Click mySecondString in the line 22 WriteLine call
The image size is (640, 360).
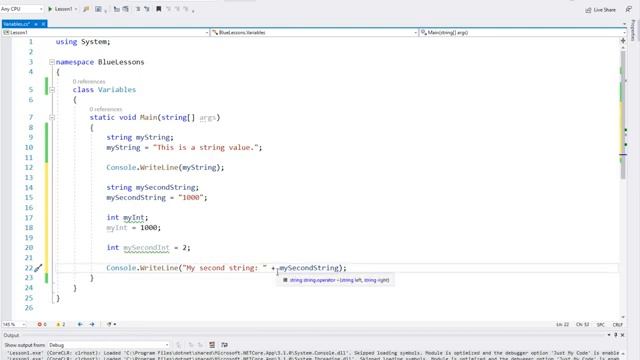(309, 268)
